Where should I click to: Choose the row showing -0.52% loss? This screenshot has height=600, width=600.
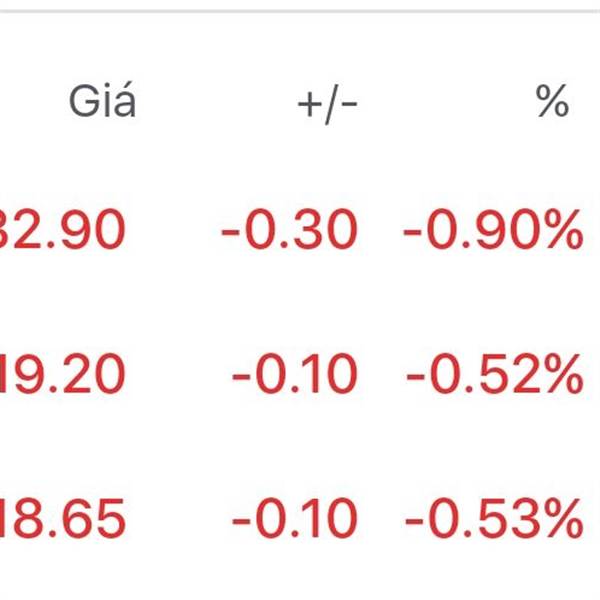point(300,374)
